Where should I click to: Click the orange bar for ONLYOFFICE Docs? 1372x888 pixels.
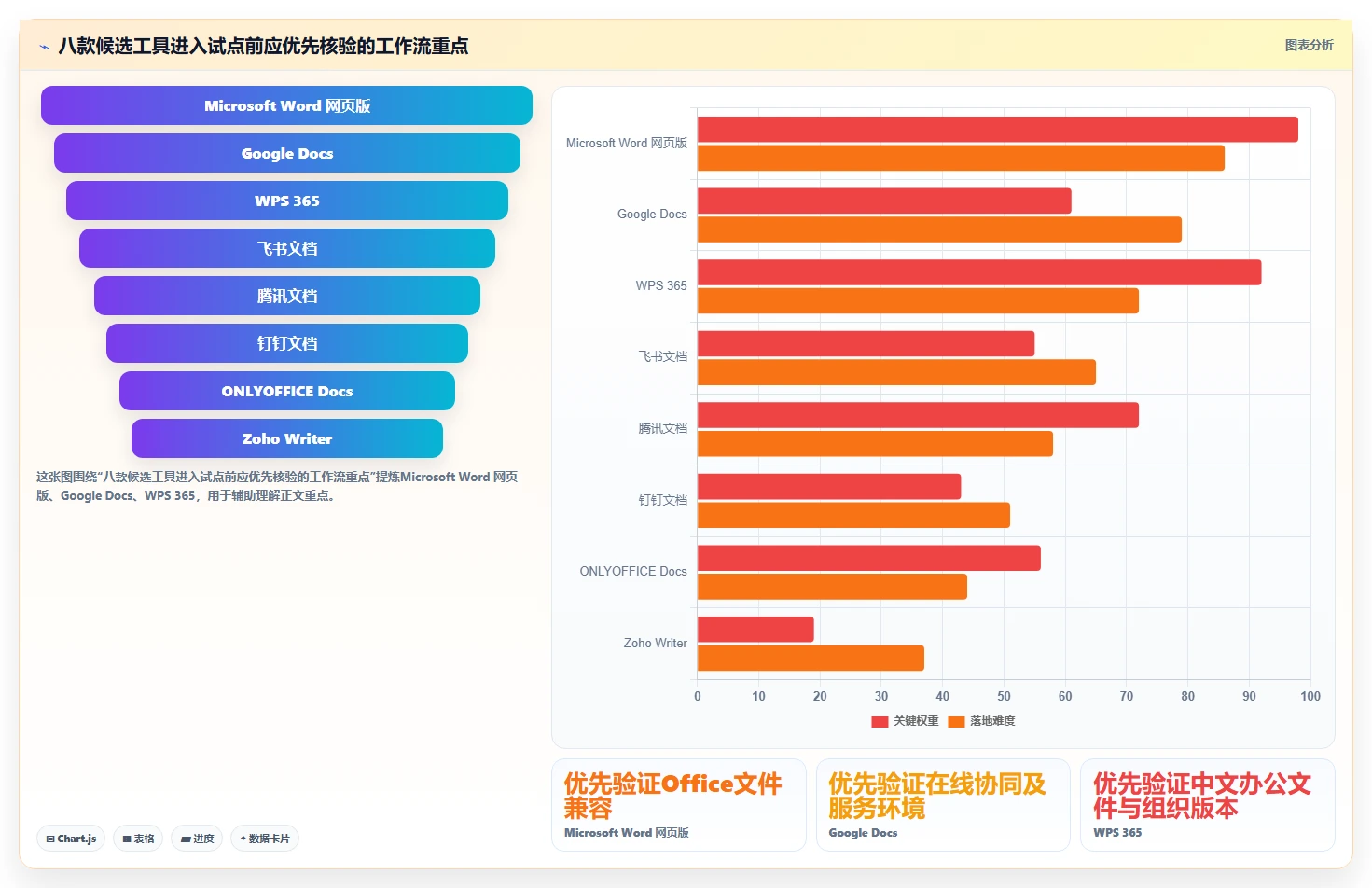point(832,587)
